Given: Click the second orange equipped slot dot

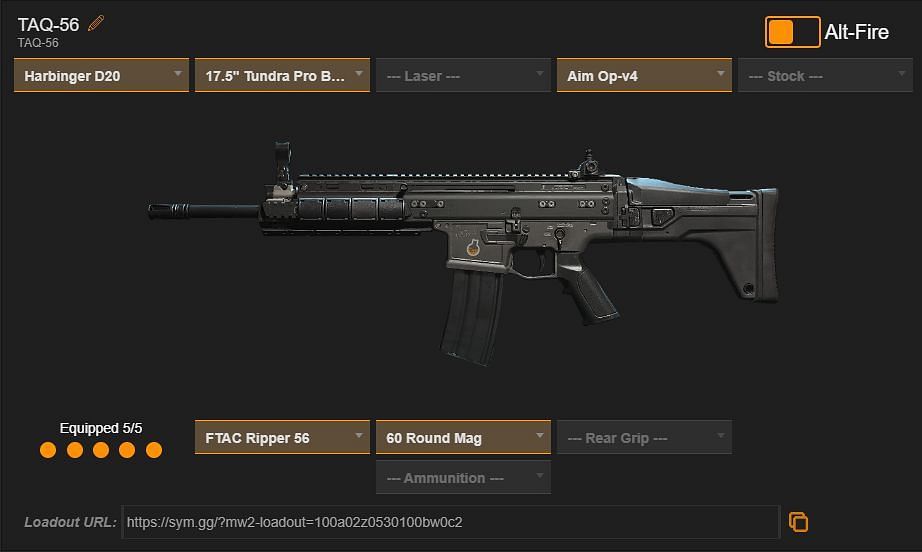Looking at the screenshot, I should [75, 450].
